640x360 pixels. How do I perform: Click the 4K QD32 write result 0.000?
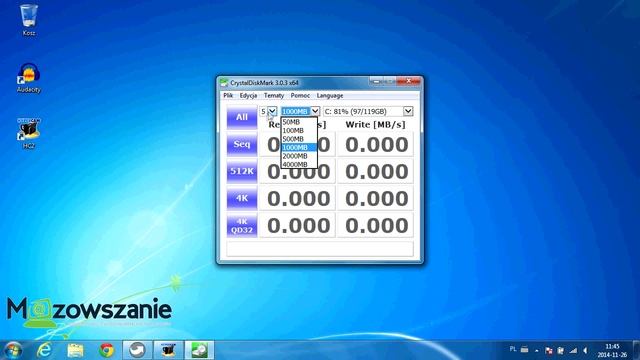tap(376, 225)
